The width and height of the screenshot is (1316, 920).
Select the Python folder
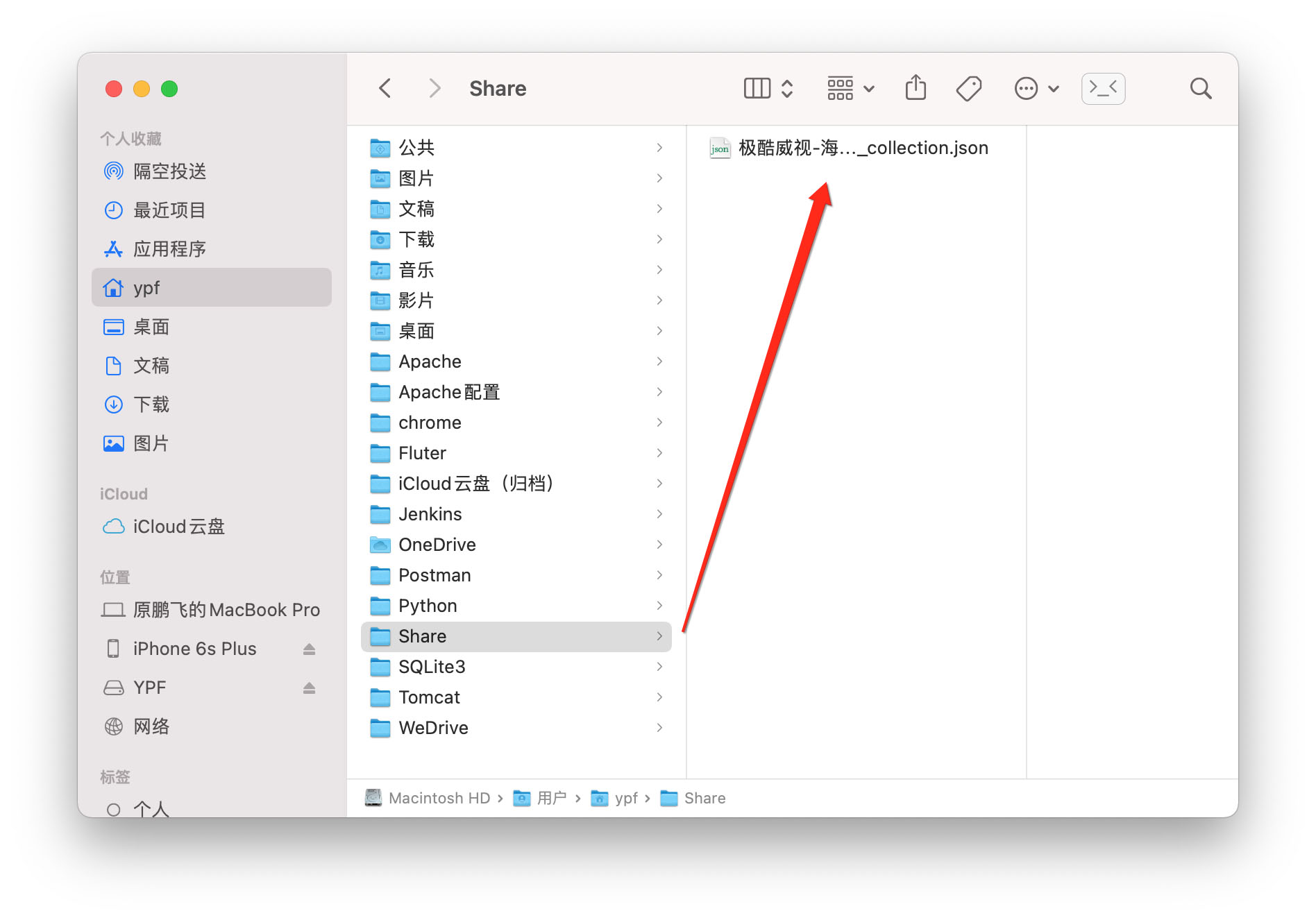click(427, 606)
